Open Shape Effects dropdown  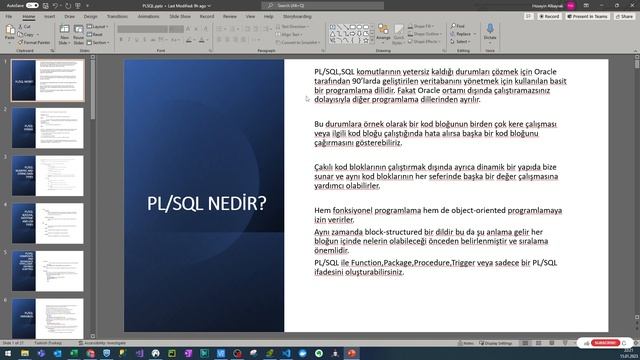pos(424,42)
